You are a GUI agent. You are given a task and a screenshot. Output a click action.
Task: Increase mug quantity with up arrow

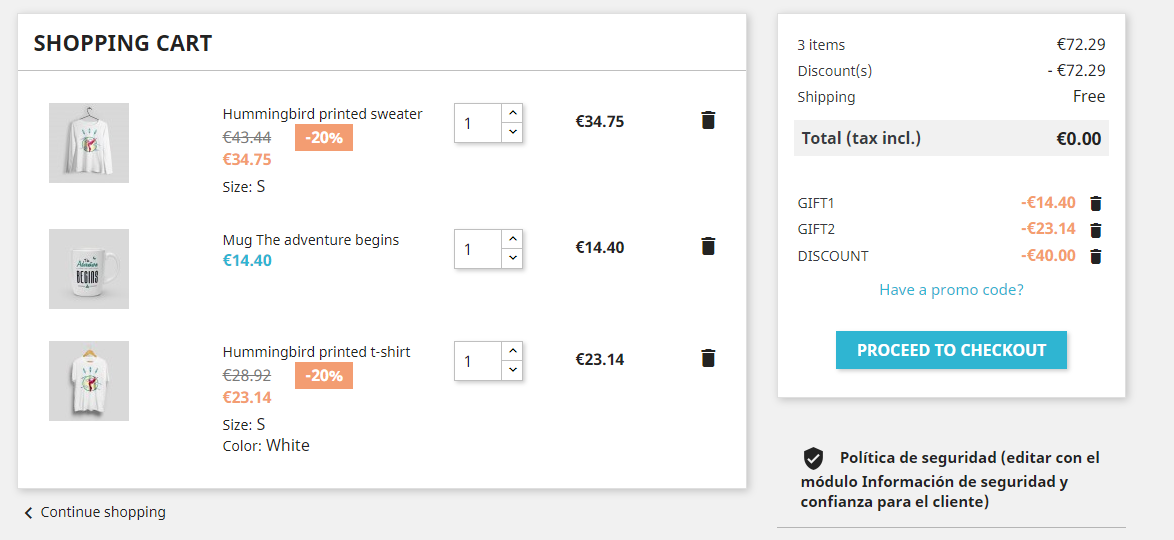tap(512, 239)
